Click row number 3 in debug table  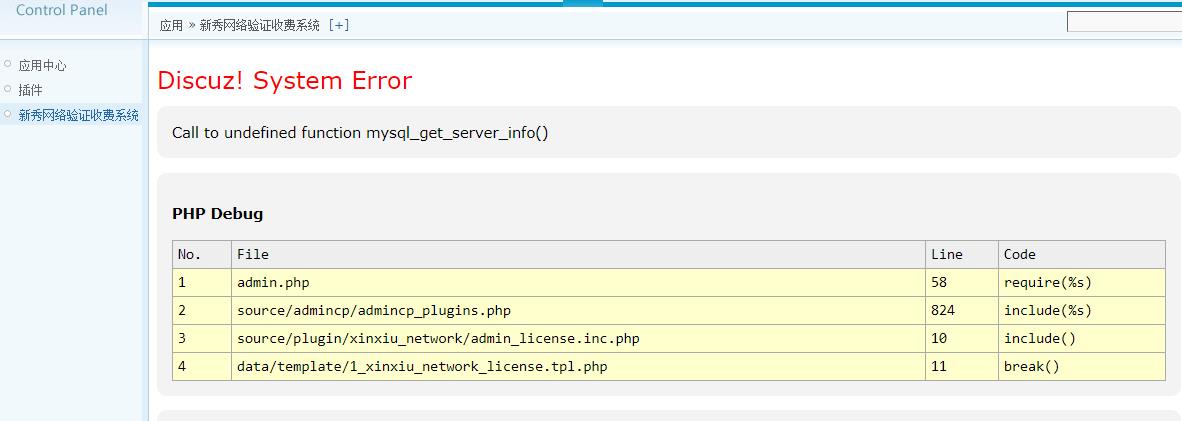[202, 339]
